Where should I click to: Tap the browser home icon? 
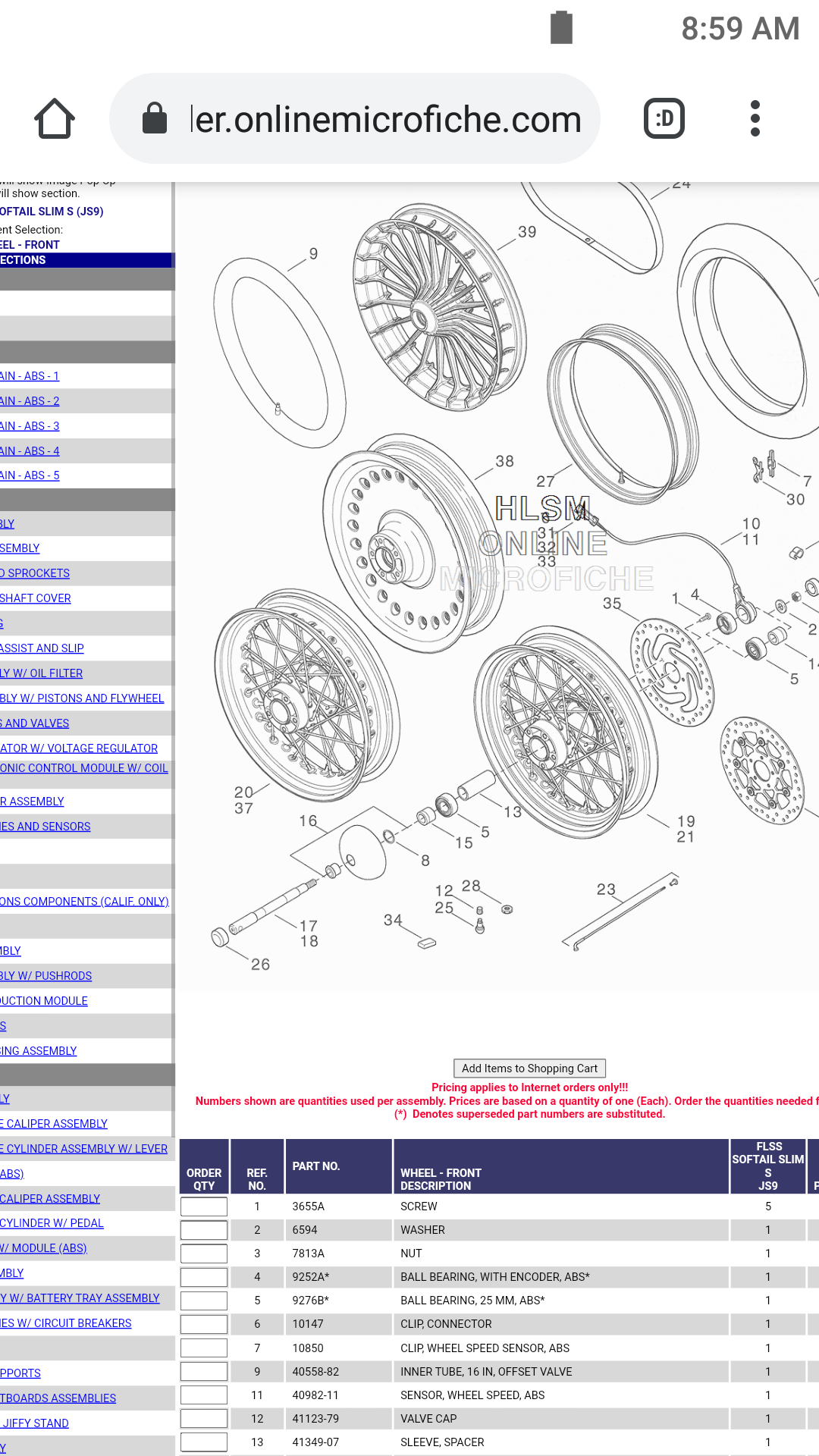pos(55,119)
